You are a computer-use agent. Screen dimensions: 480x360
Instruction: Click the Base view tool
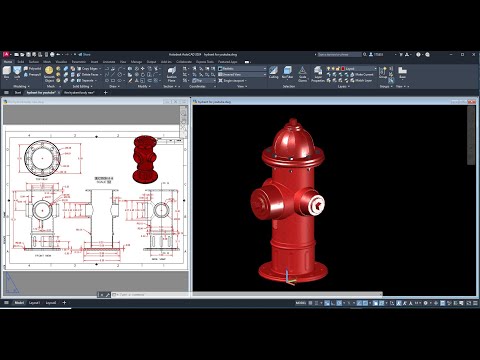coord(402,72)
